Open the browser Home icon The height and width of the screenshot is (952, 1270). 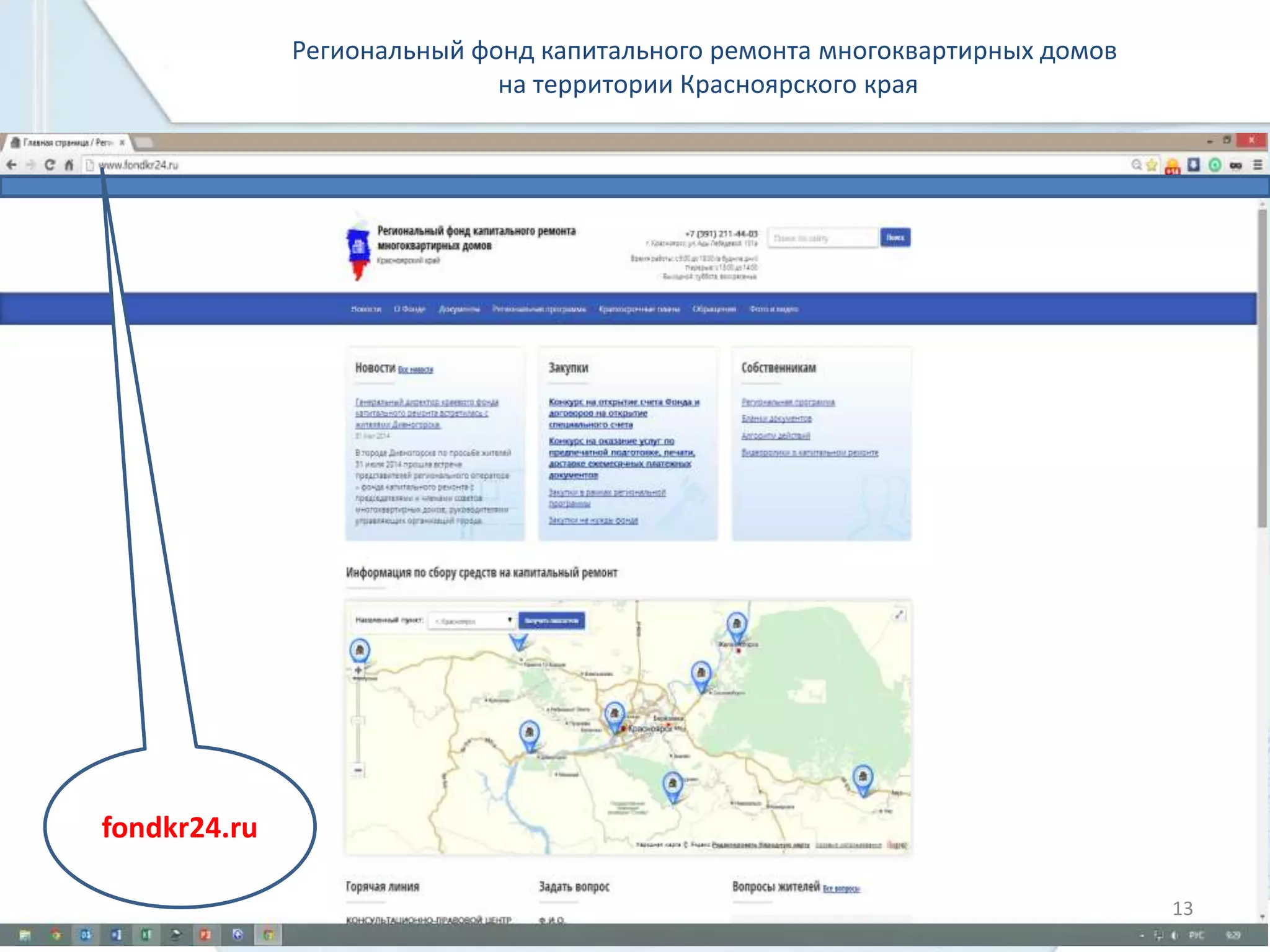pos(69,165)
